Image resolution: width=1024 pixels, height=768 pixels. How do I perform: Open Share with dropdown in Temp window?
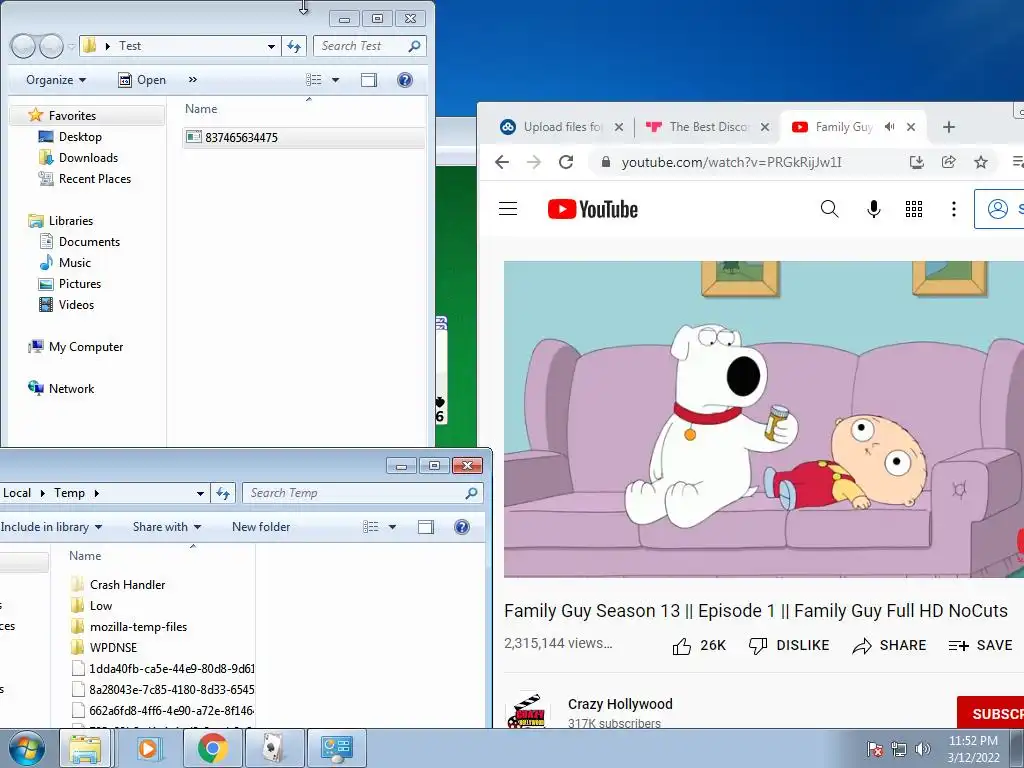tap(167, 527)
